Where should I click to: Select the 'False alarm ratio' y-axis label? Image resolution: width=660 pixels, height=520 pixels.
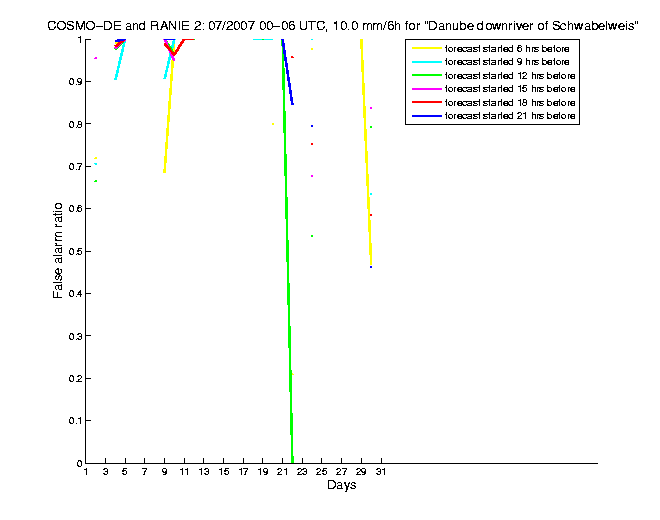pyautogui.click(x=58, y=251)
